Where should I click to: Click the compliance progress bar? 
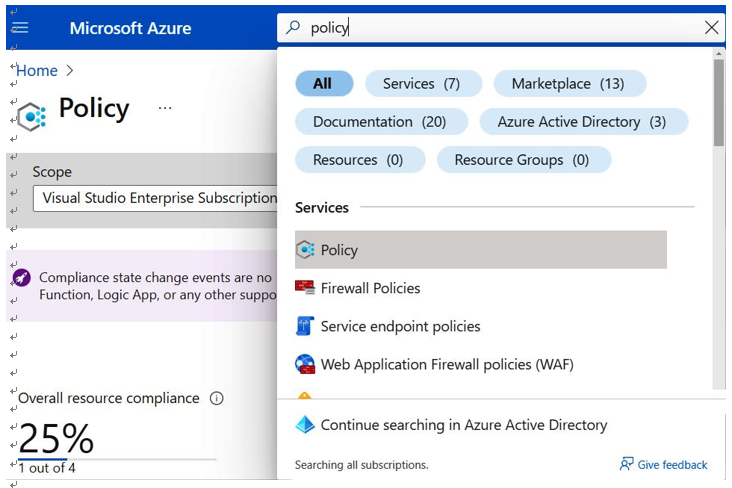(x=117, y=460)
